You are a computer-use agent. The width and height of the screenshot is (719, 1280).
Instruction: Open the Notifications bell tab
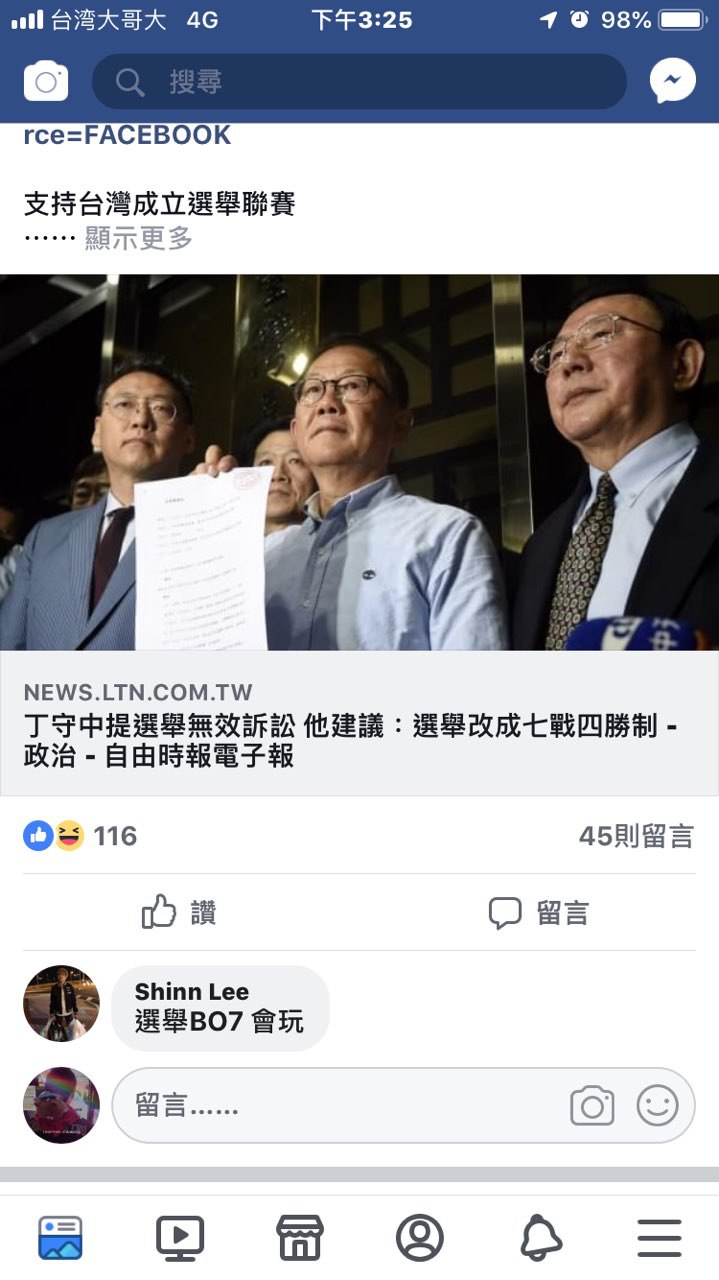541,1238
